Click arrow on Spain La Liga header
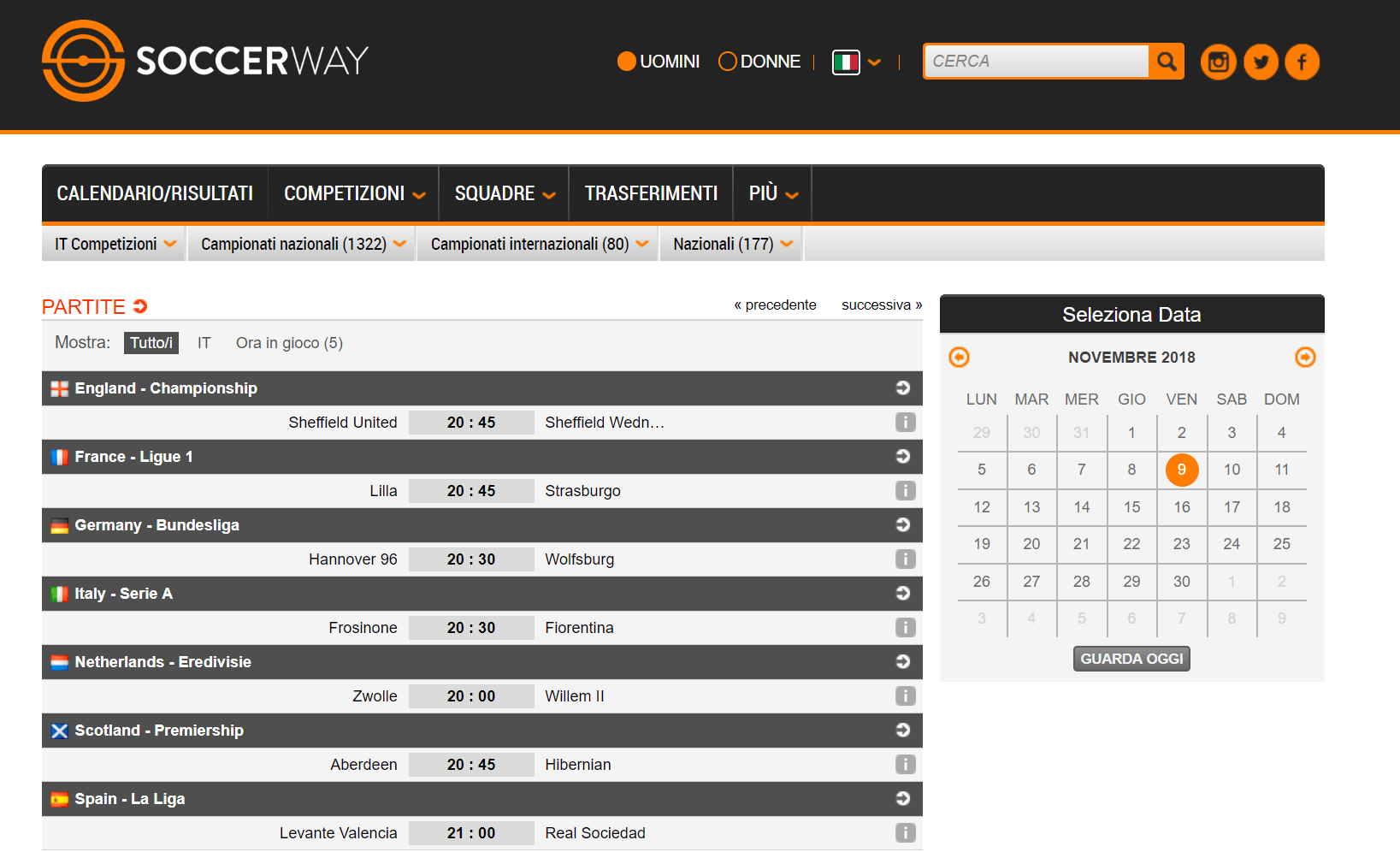The width and height of the screenshot is (1400, 852). coord(903,798)
